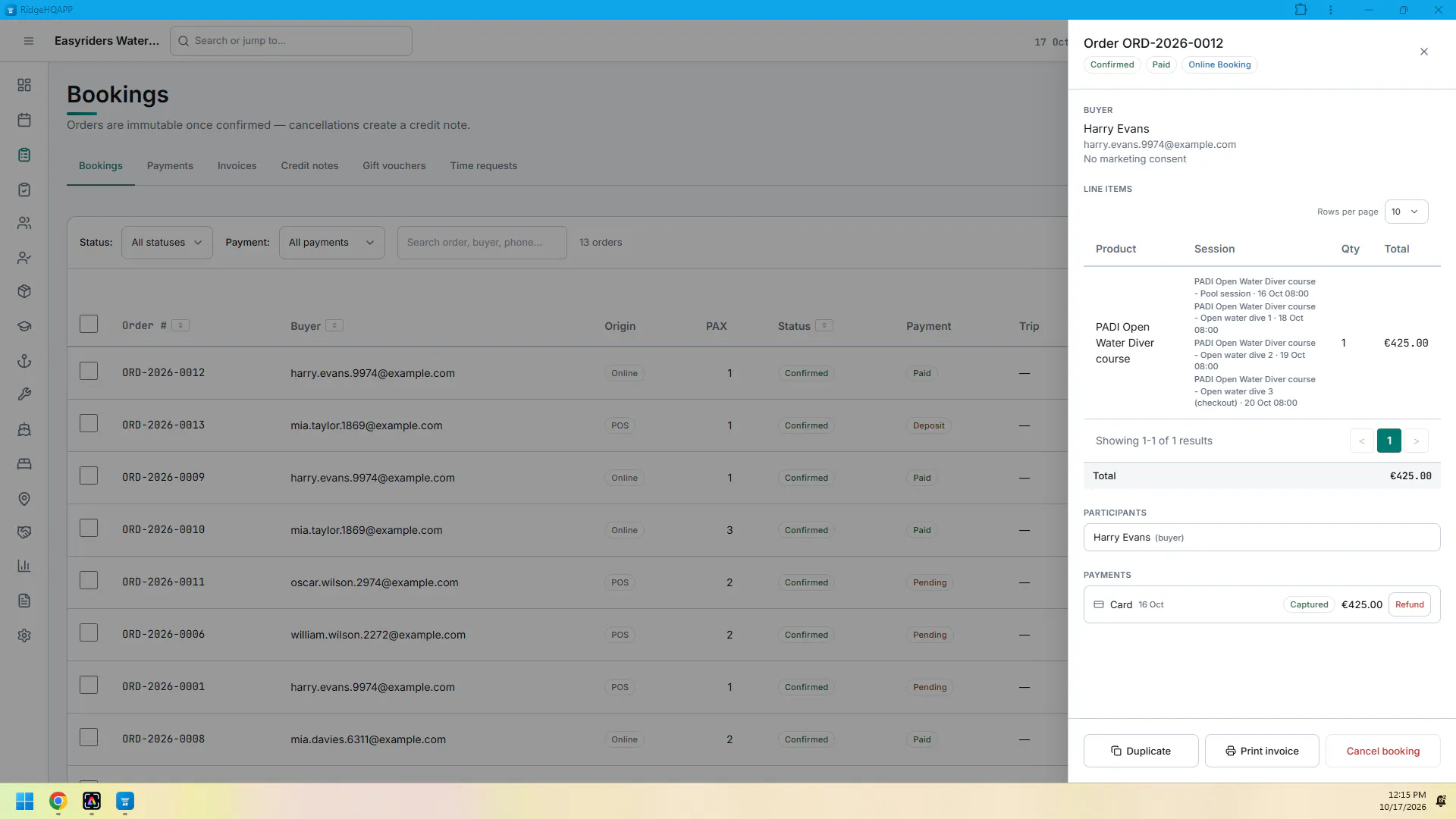Screen dimensions: 1456x819
Task: Expand the All payments dropdown
Action: pyautogui.click(x=331, y=243)
